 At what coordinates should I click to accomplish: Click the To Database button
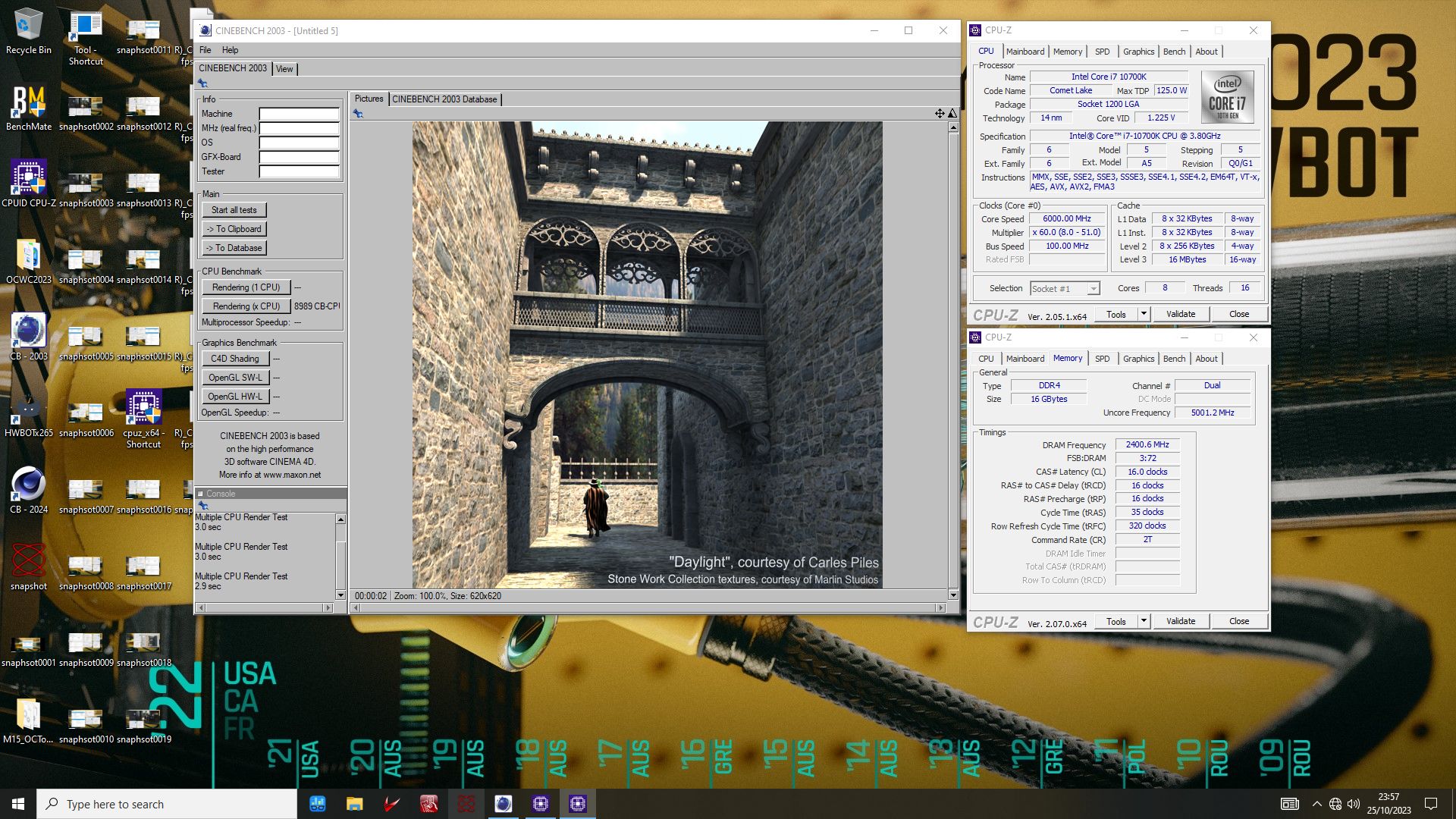tap(234, 248)
